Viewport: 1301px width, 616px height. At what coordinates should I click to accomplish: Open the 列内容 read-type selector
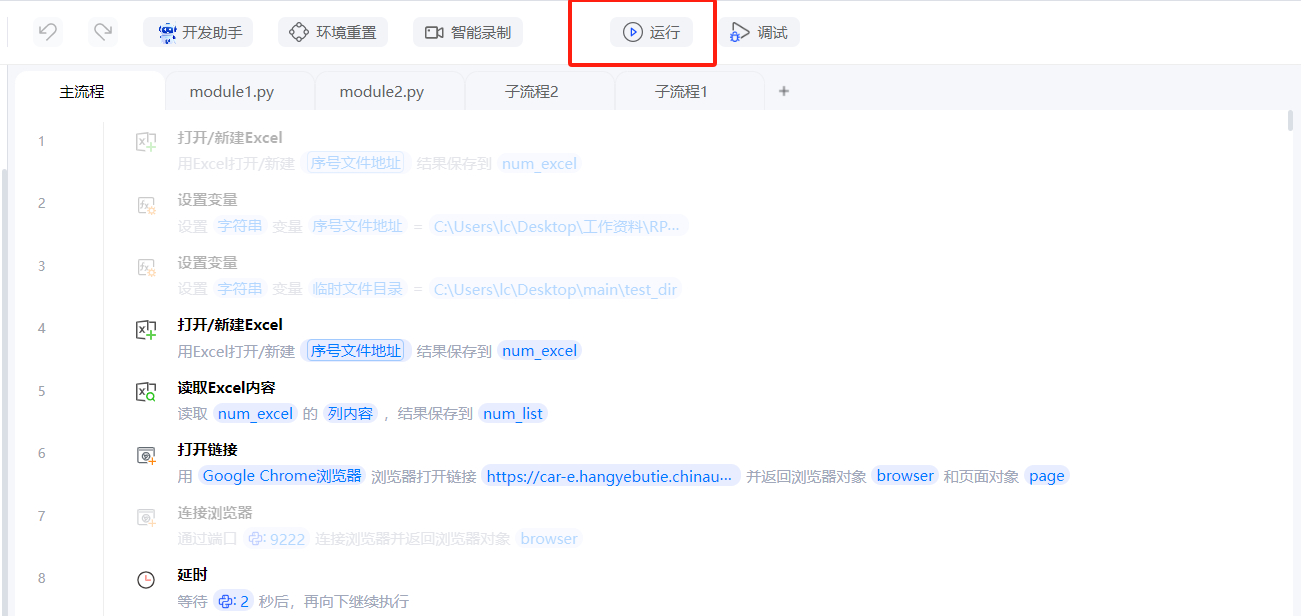click(x=350, y=414)
